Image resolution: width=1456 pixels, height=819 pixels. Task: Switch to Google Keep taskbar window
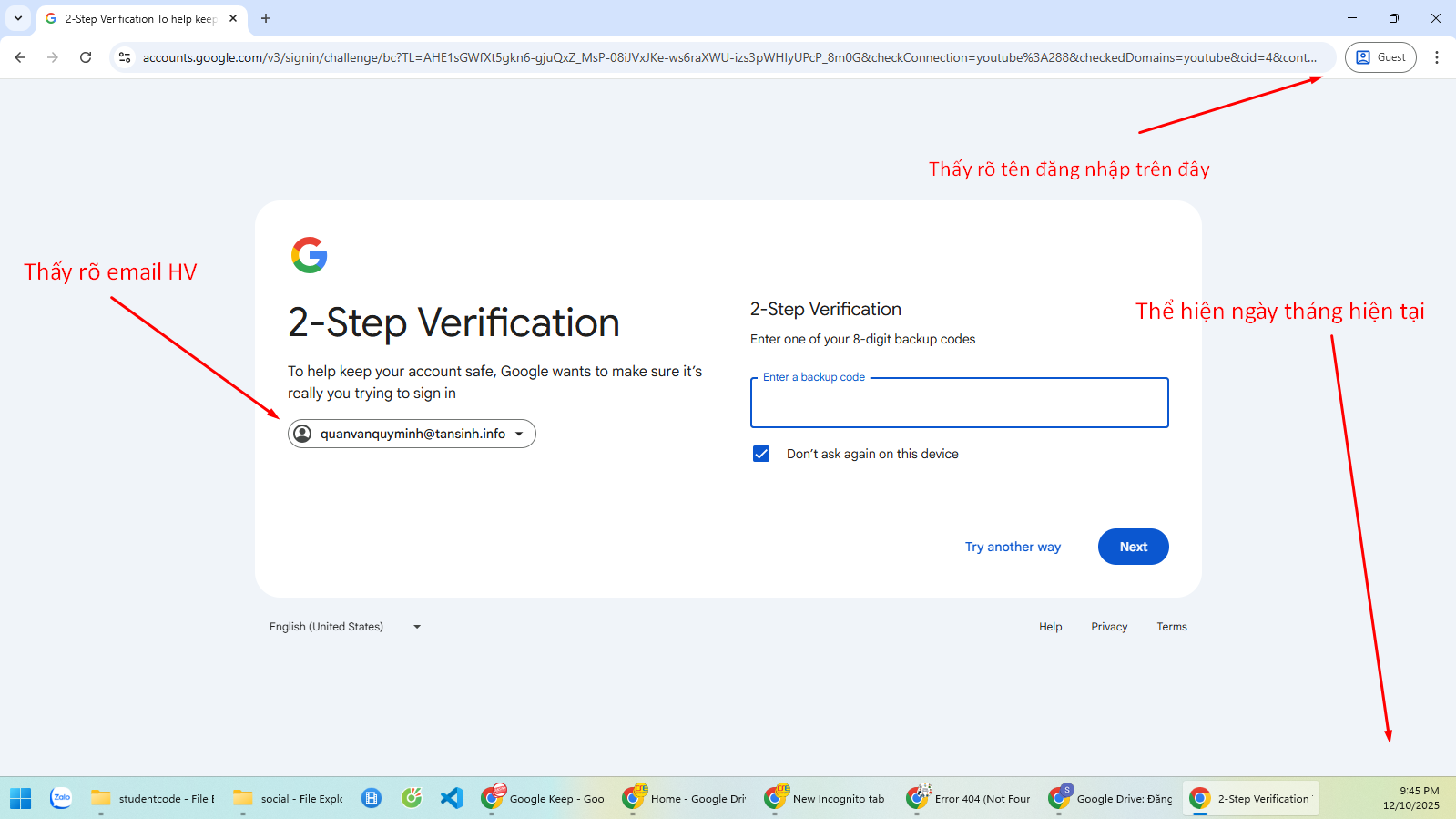pyautogui.click(x=544, y=798)
